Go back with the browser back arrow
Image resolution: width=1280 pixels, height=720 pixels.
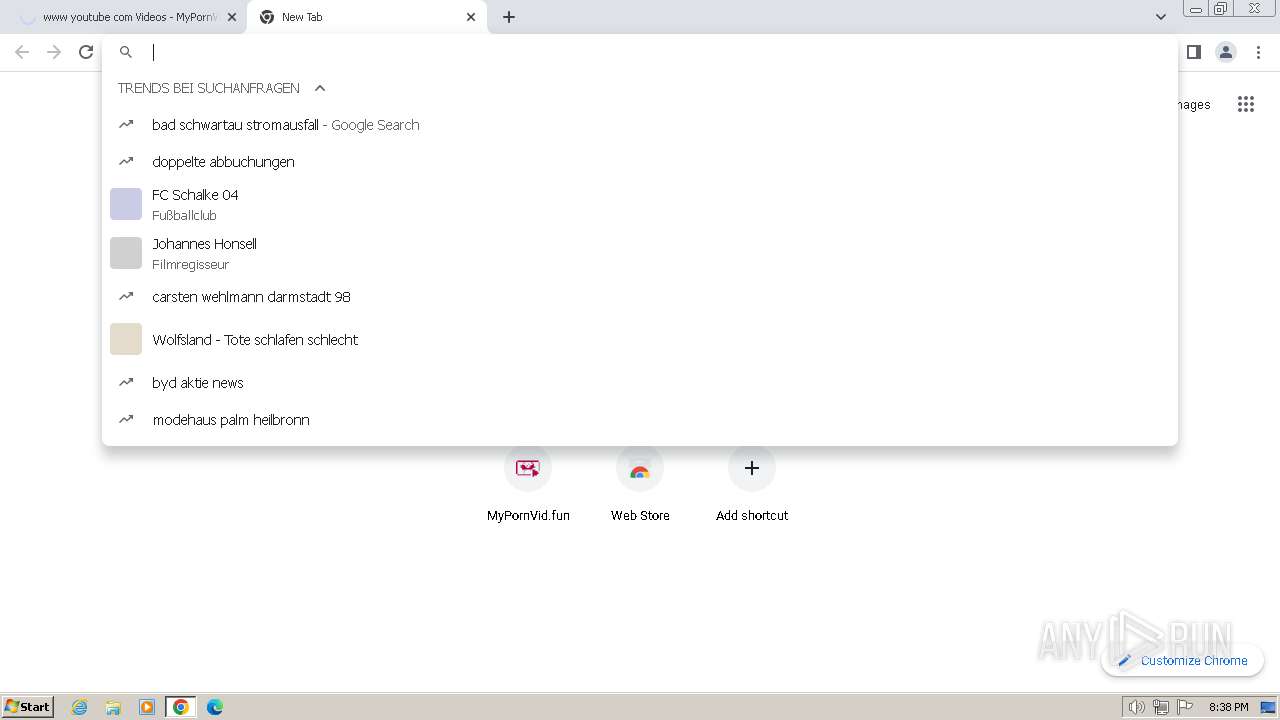[x=22, y=52]
